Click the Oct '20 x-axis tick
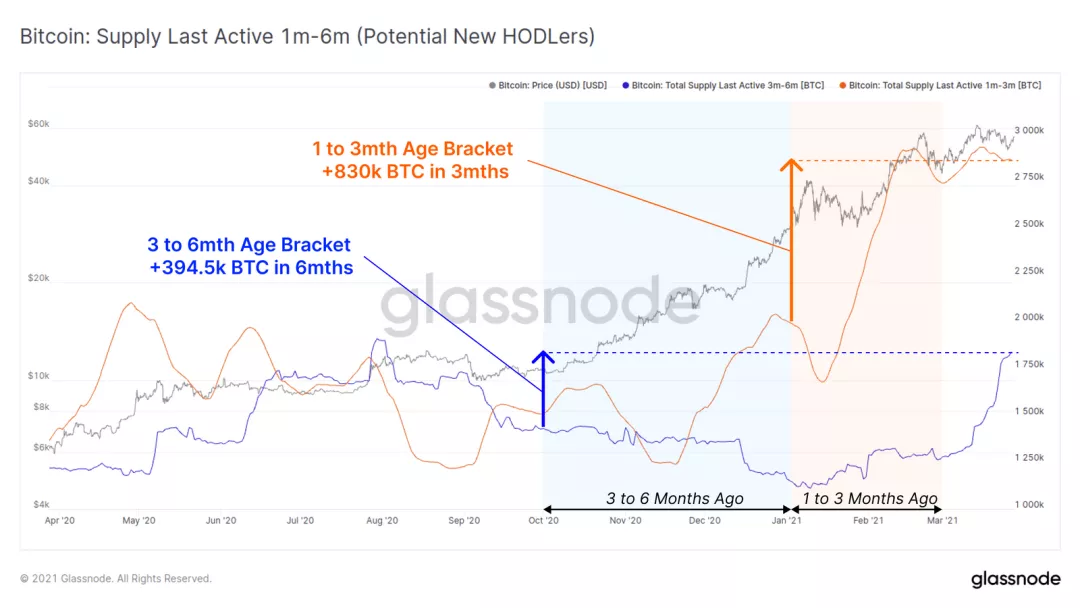This screenshot has height=608, width=1080. (x=543, y=521)
